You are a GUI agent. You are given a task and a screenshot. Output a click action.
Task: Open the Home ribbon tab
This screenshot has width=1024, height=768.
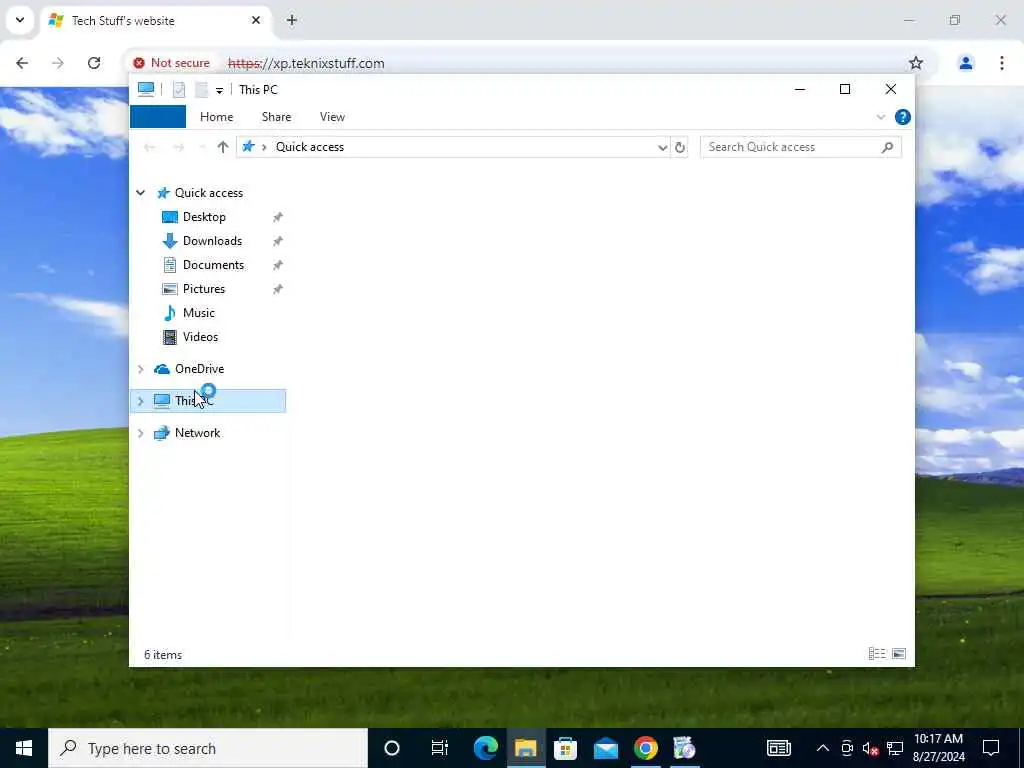point(216,117)
